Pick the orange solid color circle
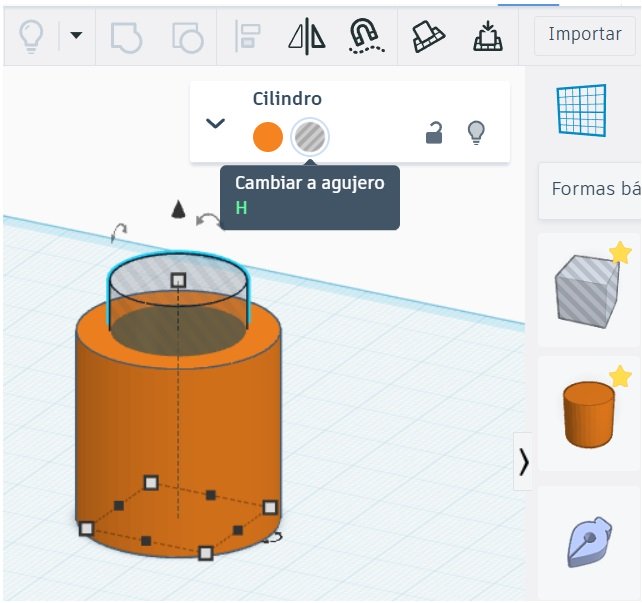This screenshot has height=603, width=642. 268,136
